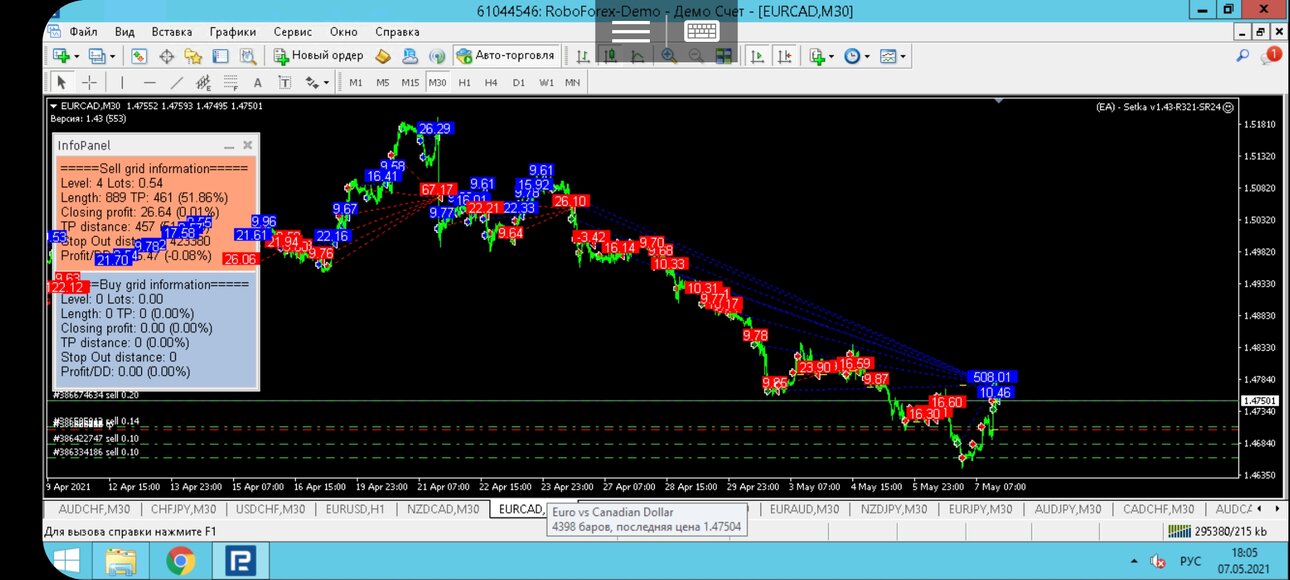Expand the Profiles dropdown arrow
The image size is (1290, 580).
112,56
